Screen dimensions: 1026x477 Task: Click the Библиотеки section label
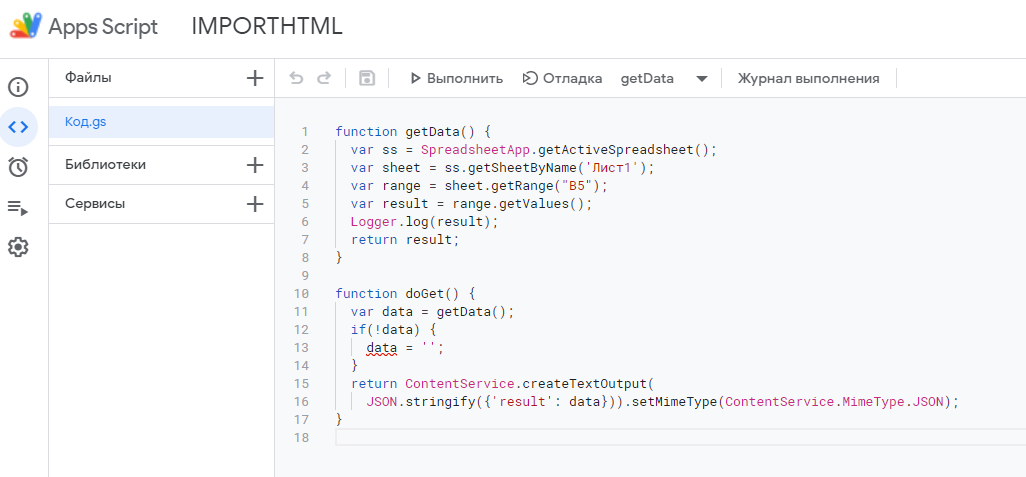click(x=105, y=165)
